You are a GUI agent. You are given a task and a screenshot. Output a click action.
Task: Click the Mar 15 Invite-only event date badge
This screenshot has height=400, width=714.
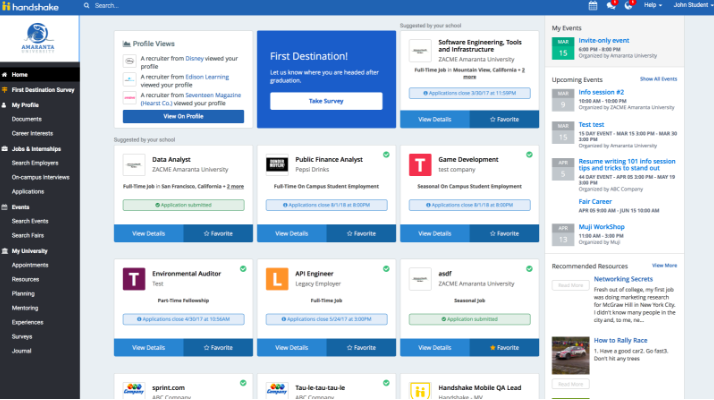click(x=563, y=48)
